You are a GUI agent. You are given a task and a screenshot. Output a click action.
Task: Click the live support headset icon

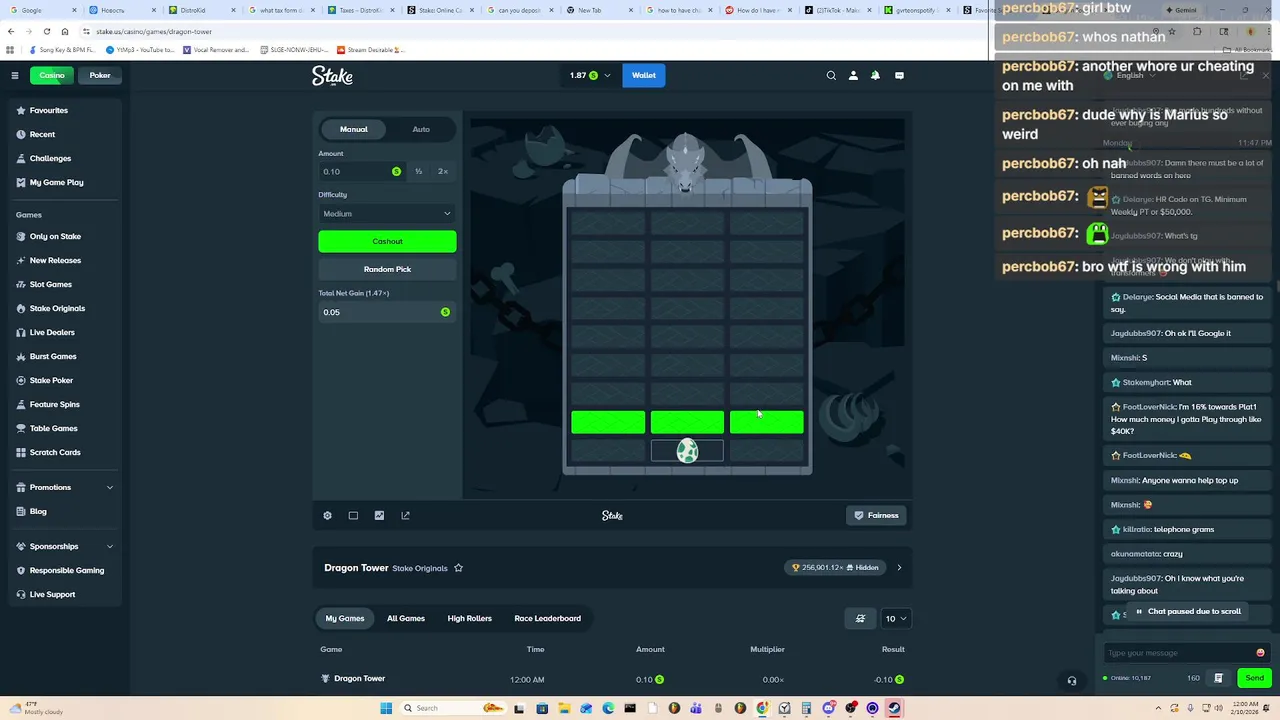coord(1072,681)
